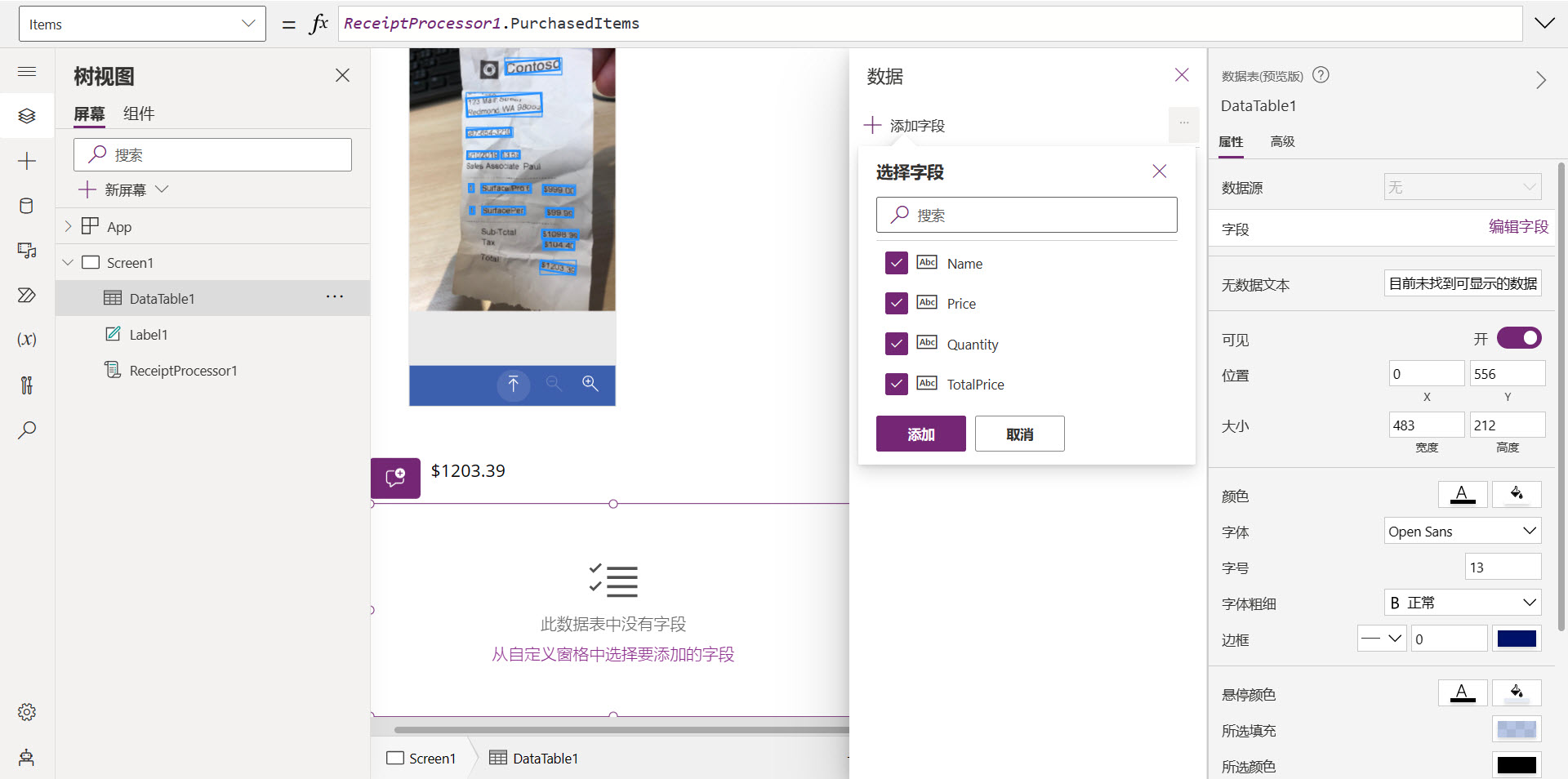
Task: Click the 添加 button
Action: pos(921,434)
